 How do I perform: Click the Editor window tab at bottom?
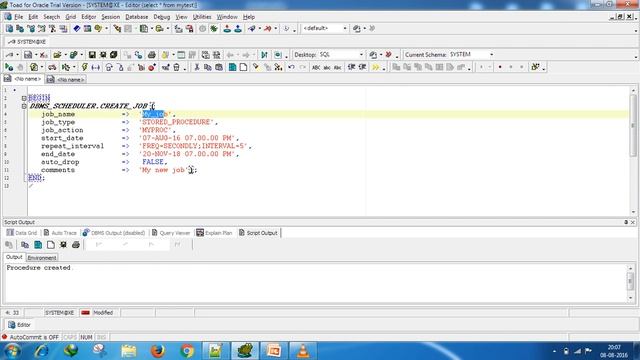(x=20, y=325)
